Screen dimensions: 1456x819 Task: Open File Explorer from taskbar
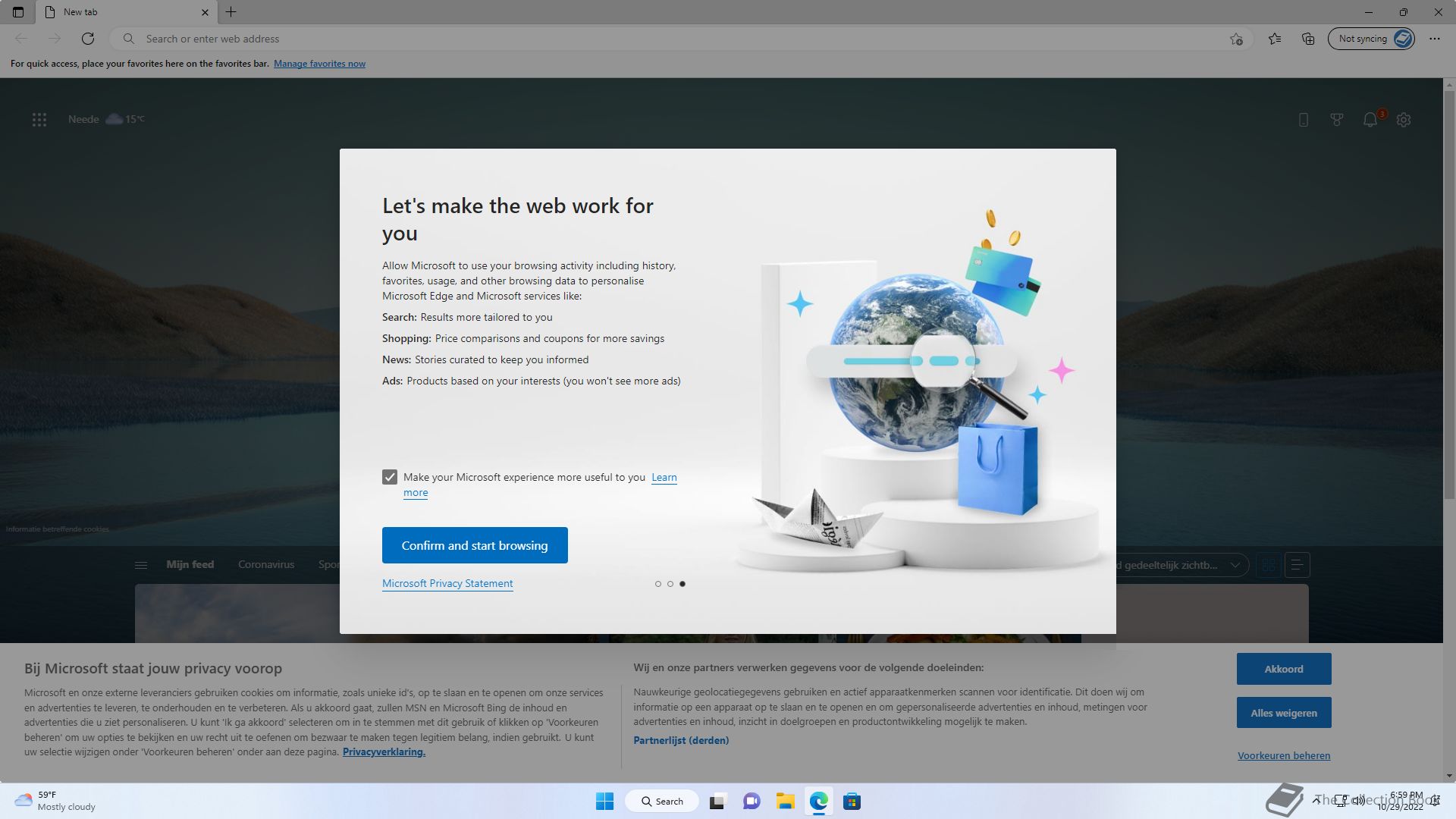pos(785,802)
